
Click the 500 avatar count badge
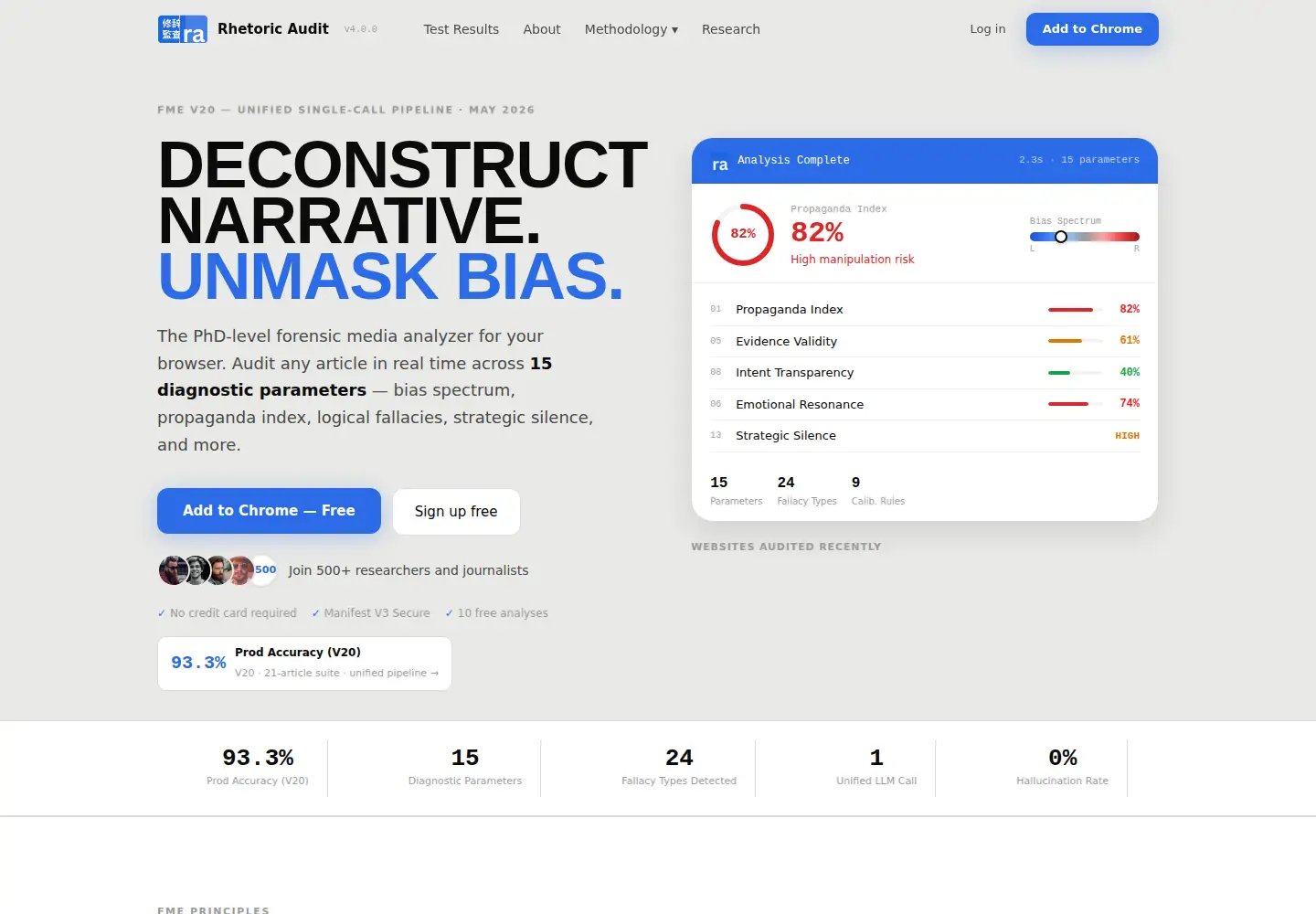pos(265,569)
